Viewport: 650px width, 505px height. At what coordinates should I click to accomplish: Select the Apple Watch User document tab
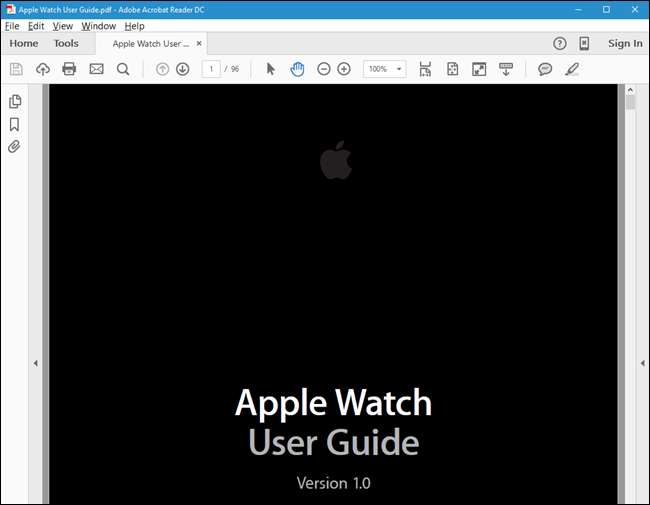[151, 44]
